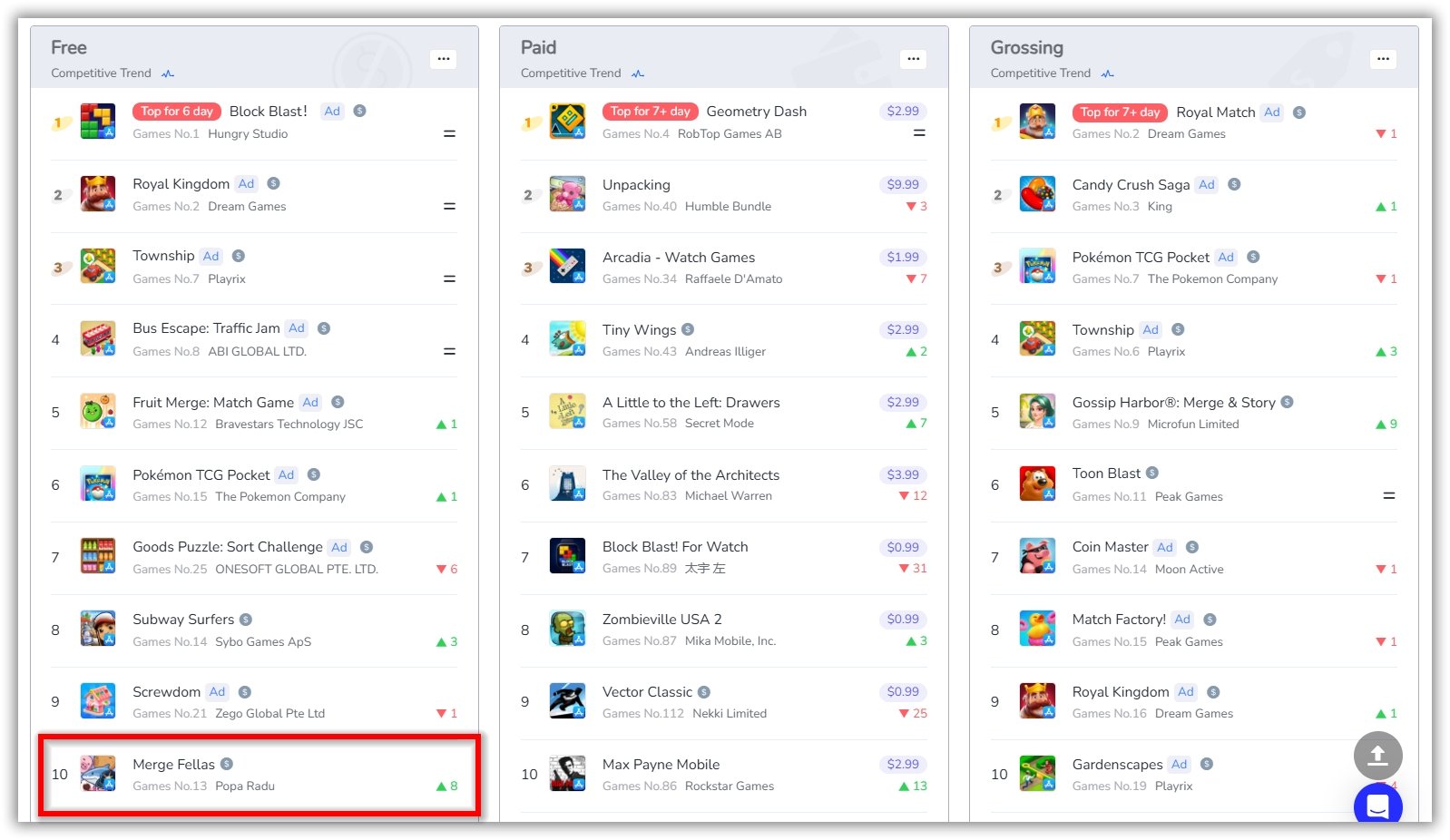Screen dimensions: 1450x840
Task: Click the $3.99 price of Valley of Architects
Action: [903, 474]
